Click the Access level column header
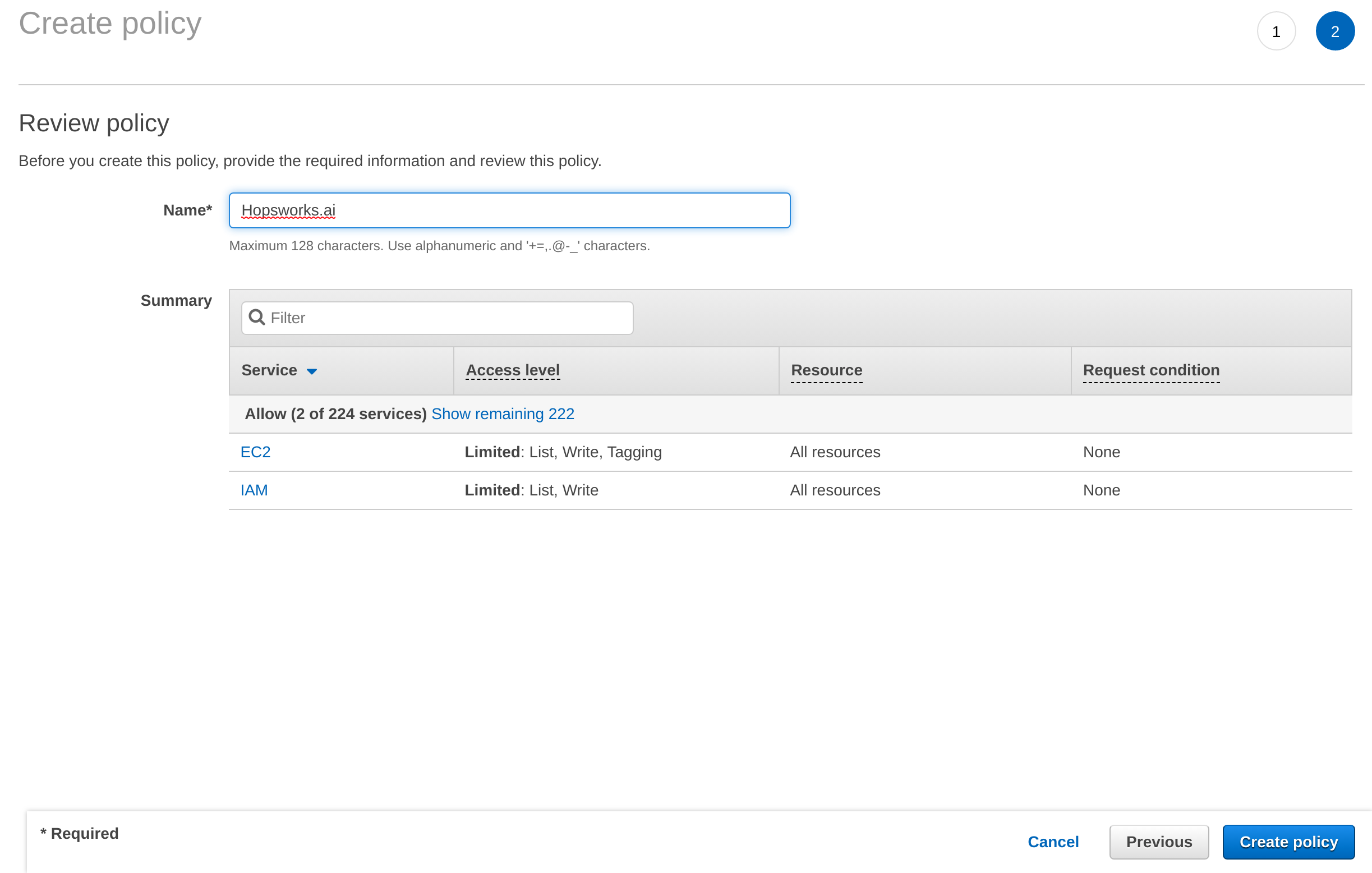 [x=512, y=370]
